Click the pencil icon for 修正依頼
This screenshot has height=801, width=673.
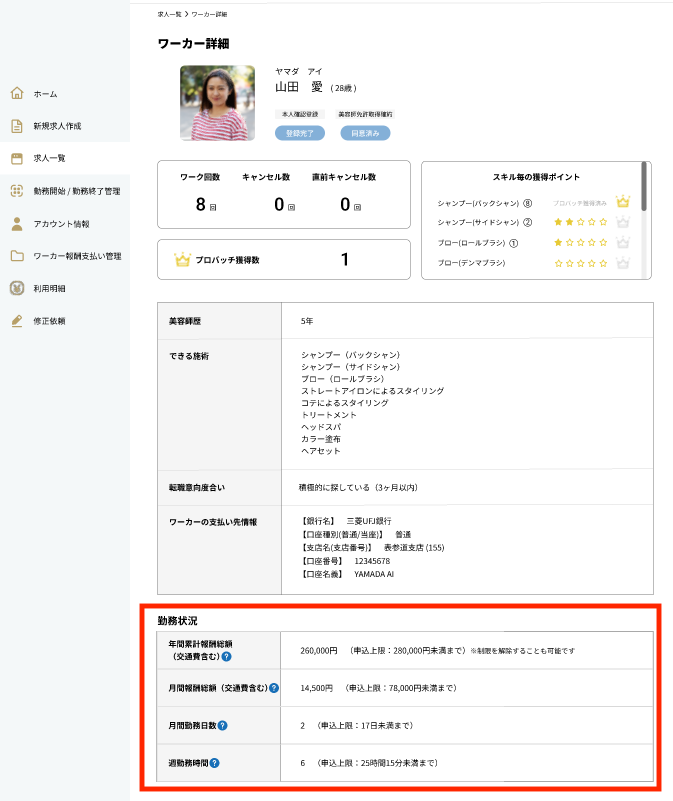point(16,321)
